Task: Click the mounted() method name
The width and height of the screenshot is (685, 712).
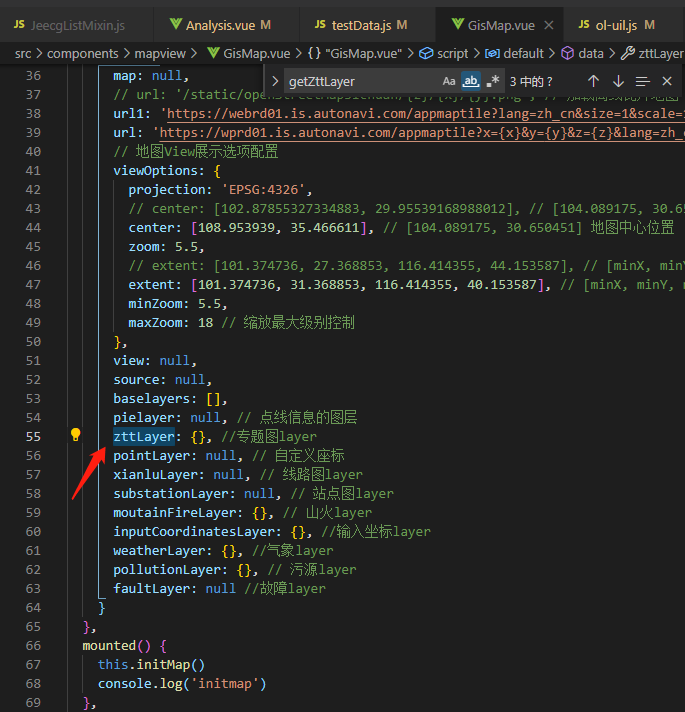Action: pos(109,646)
